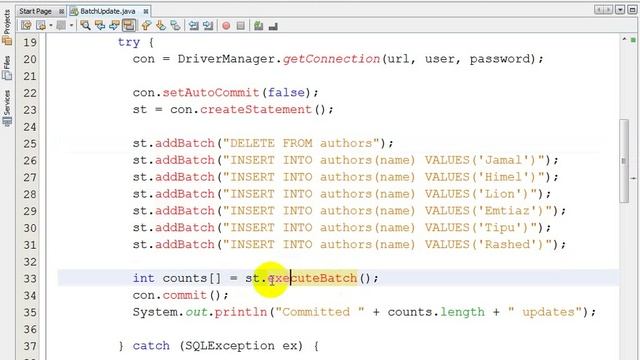
Task: Close the BatchUpdate.java tab
Action: [145, 11]
